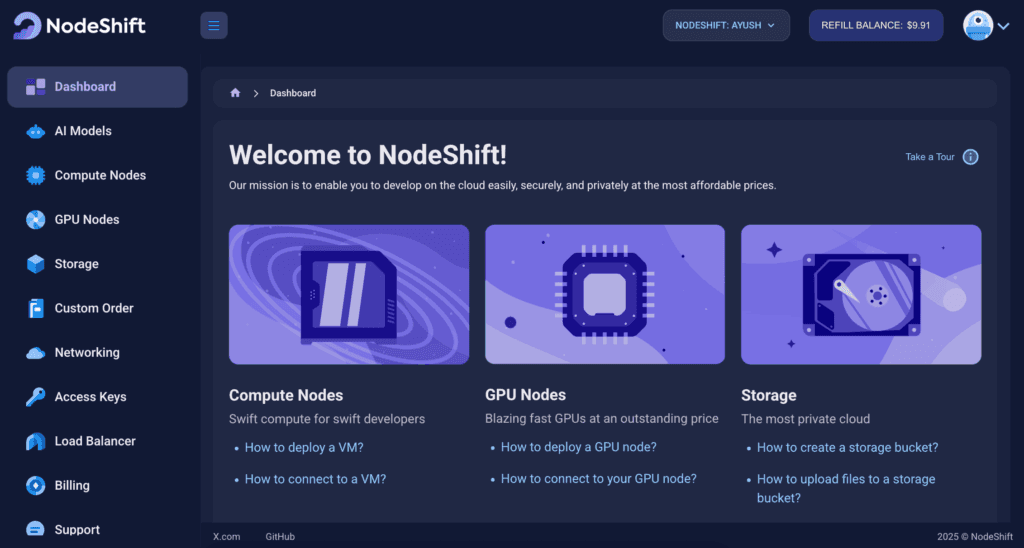Click the Compute Nodes chip icon

[x=36, y=176]
